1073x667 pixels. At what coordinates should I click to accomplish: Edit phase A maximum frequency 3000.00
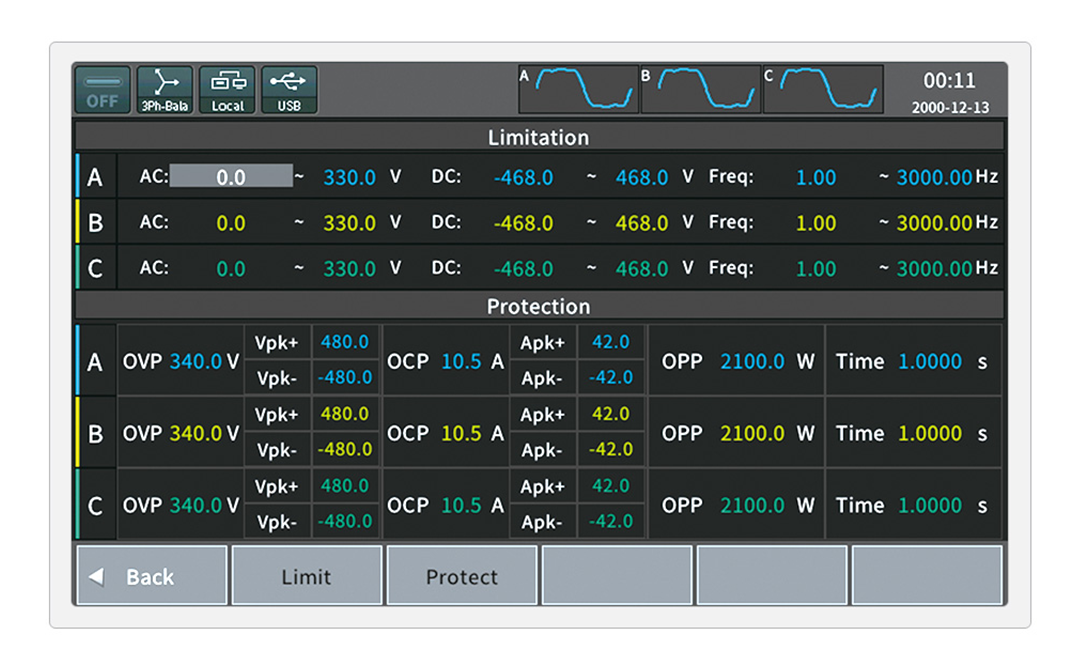(x=934, y=177)
